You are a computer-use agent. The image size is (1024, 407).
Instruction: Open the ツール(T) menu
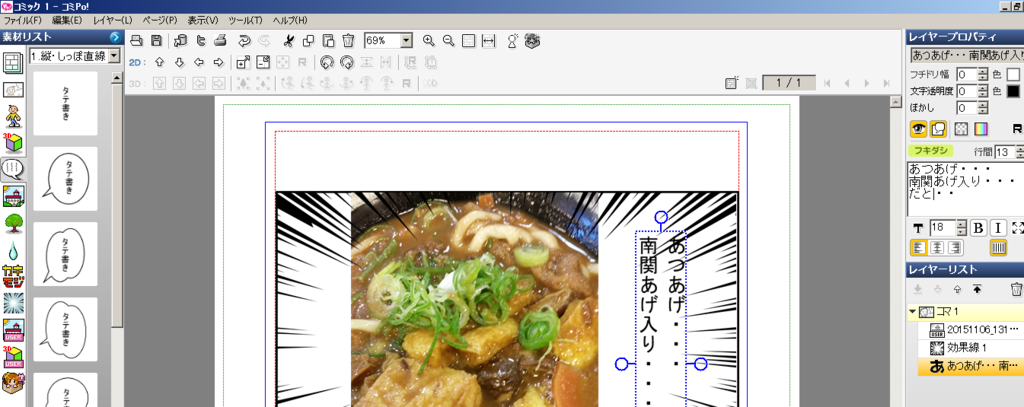click(x=246, y=20)
